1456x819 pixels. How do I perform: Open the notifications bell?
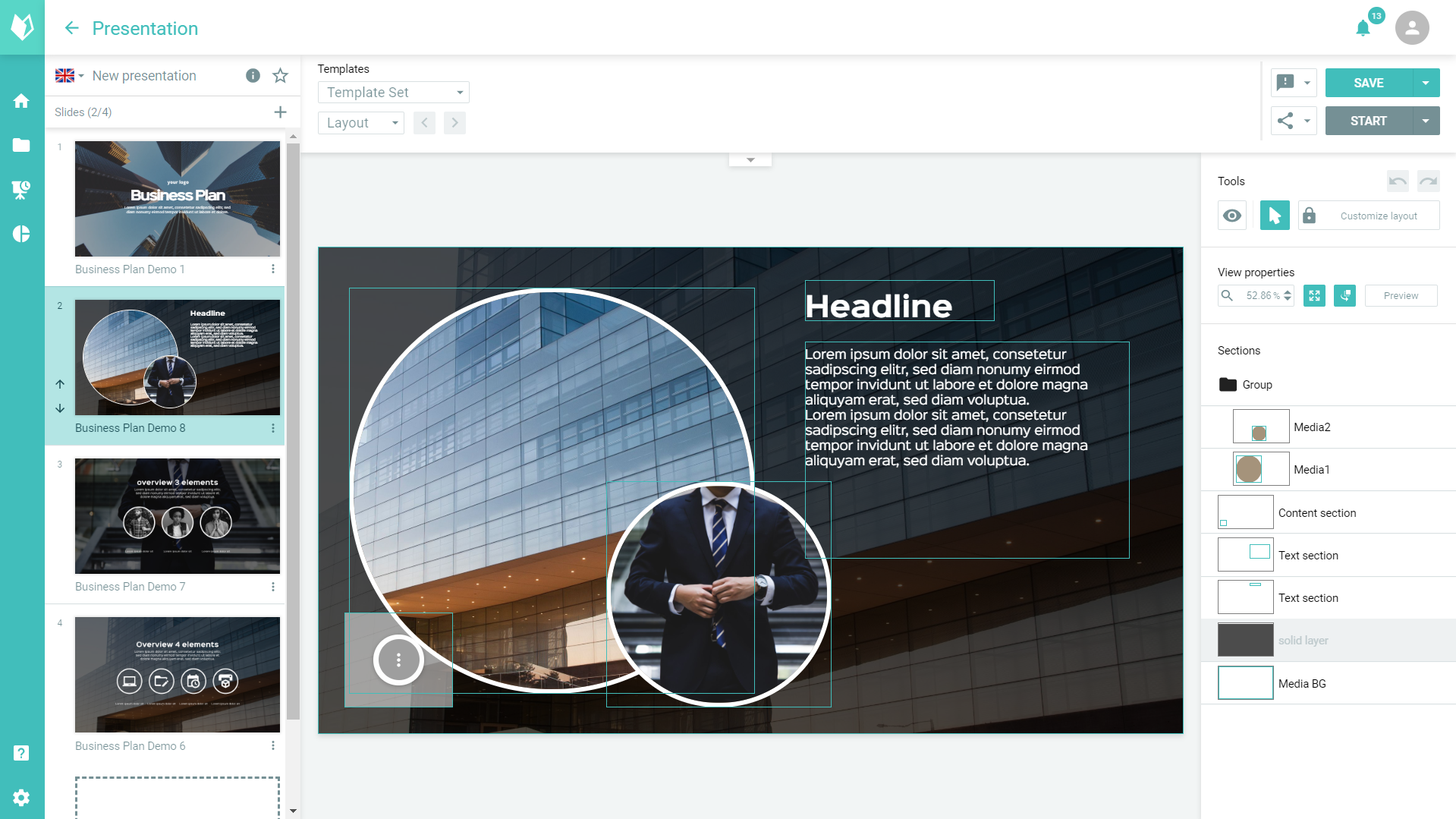tap(1363, 28)
